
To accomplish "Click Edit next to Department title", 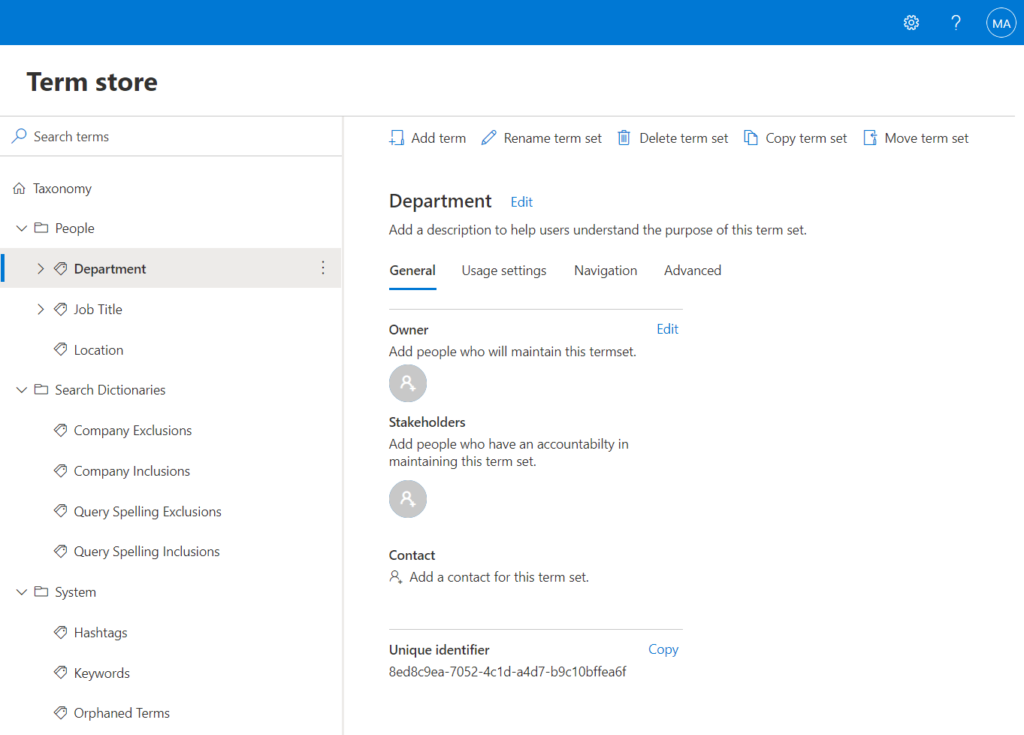I will tap(522, 202).
